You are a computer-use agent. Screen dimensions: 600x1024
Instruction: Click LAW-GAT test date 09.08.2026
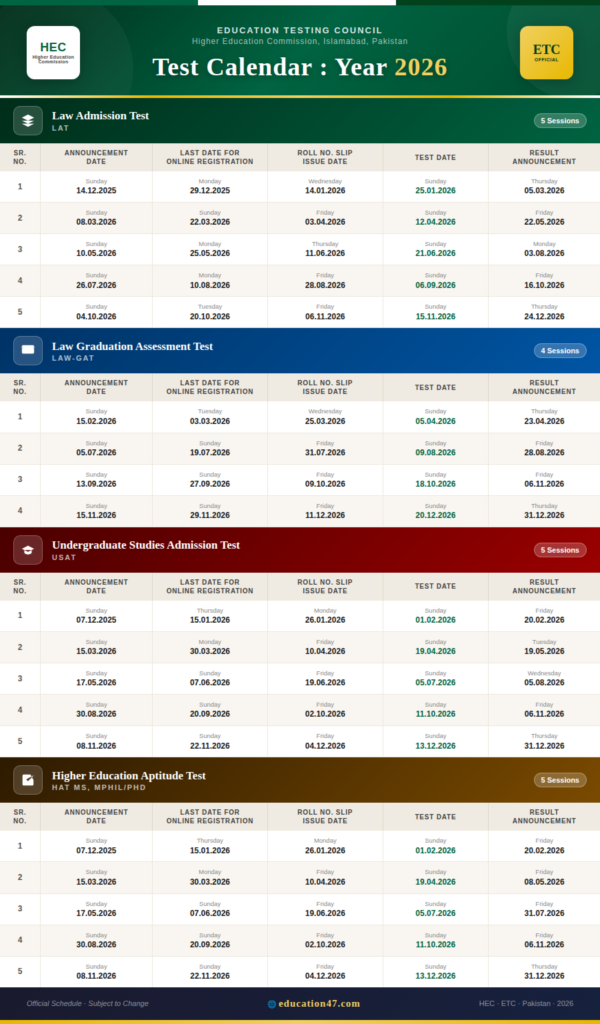click(x=435, y=453)
